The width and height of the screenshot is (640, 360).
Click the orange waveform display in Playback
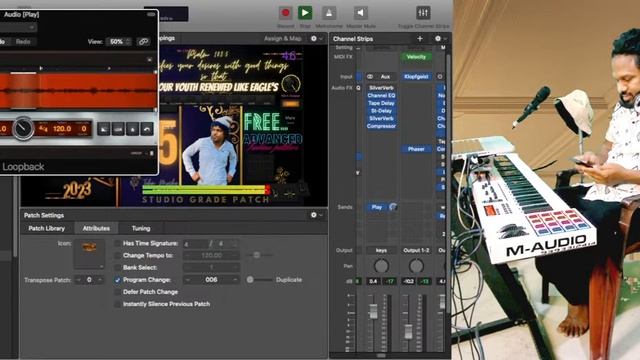[x=78, y=91]
